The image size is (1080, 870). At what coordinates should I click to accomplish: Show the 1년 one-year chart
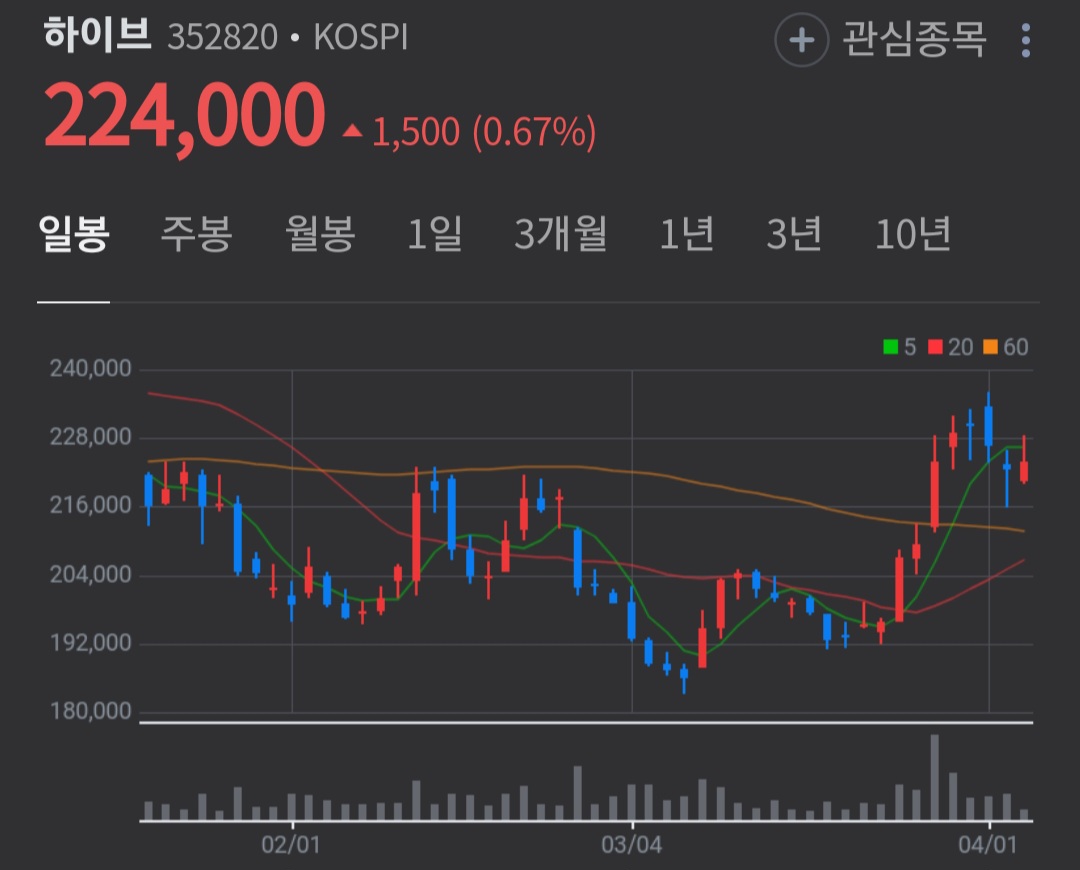686,234
